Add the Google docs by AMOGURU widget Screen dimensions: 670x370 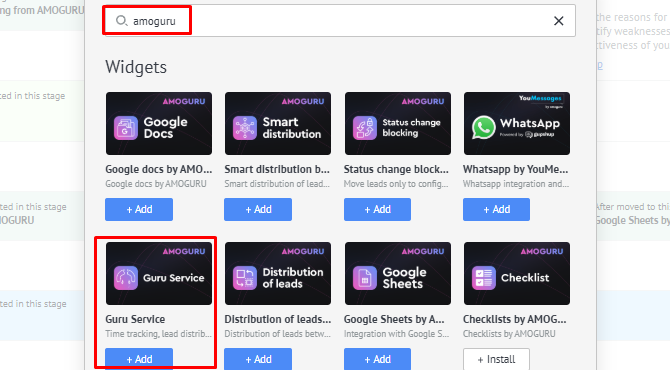pos(139,209)
